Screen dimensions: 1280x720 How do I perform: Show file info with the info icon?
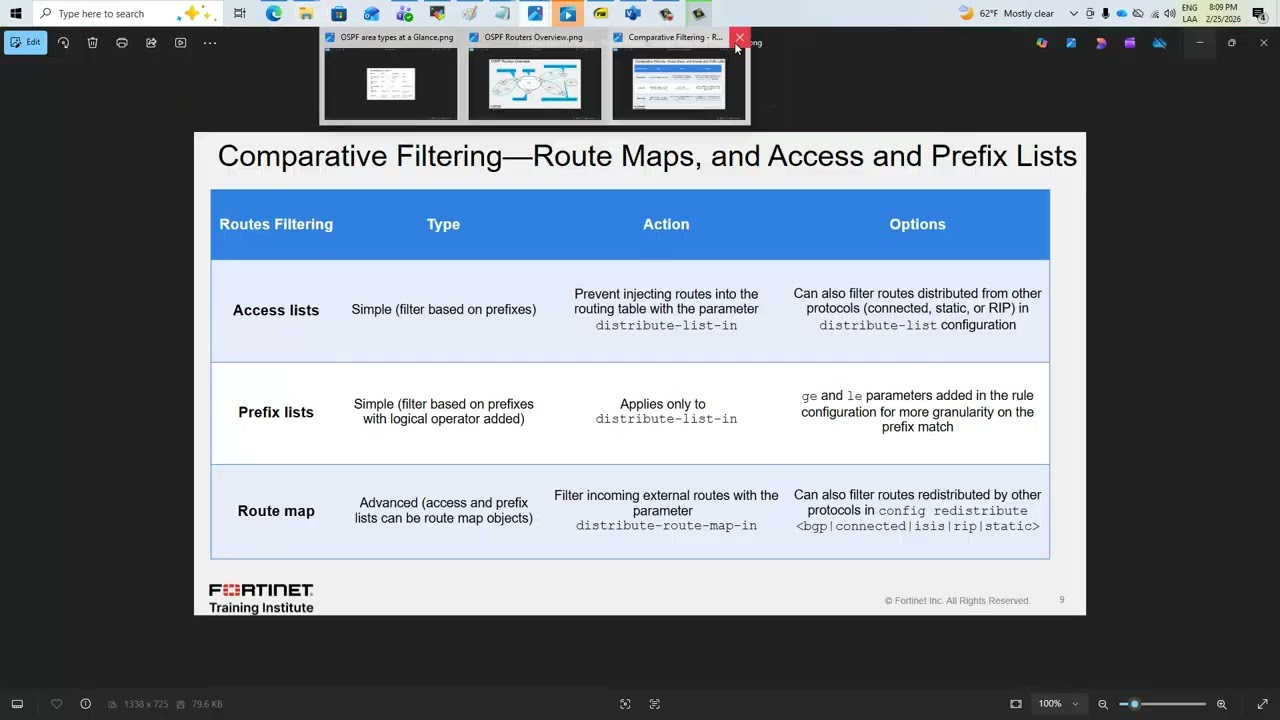[85, 704]
